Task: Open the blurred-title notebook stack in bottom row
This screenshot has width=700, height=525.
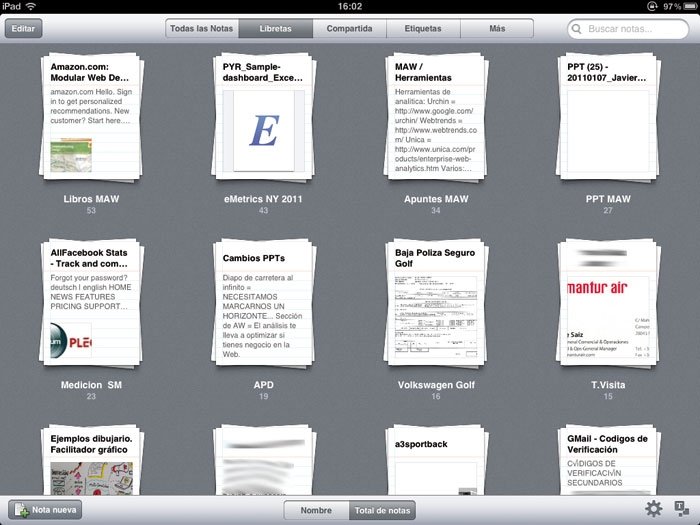Action: 263,460
